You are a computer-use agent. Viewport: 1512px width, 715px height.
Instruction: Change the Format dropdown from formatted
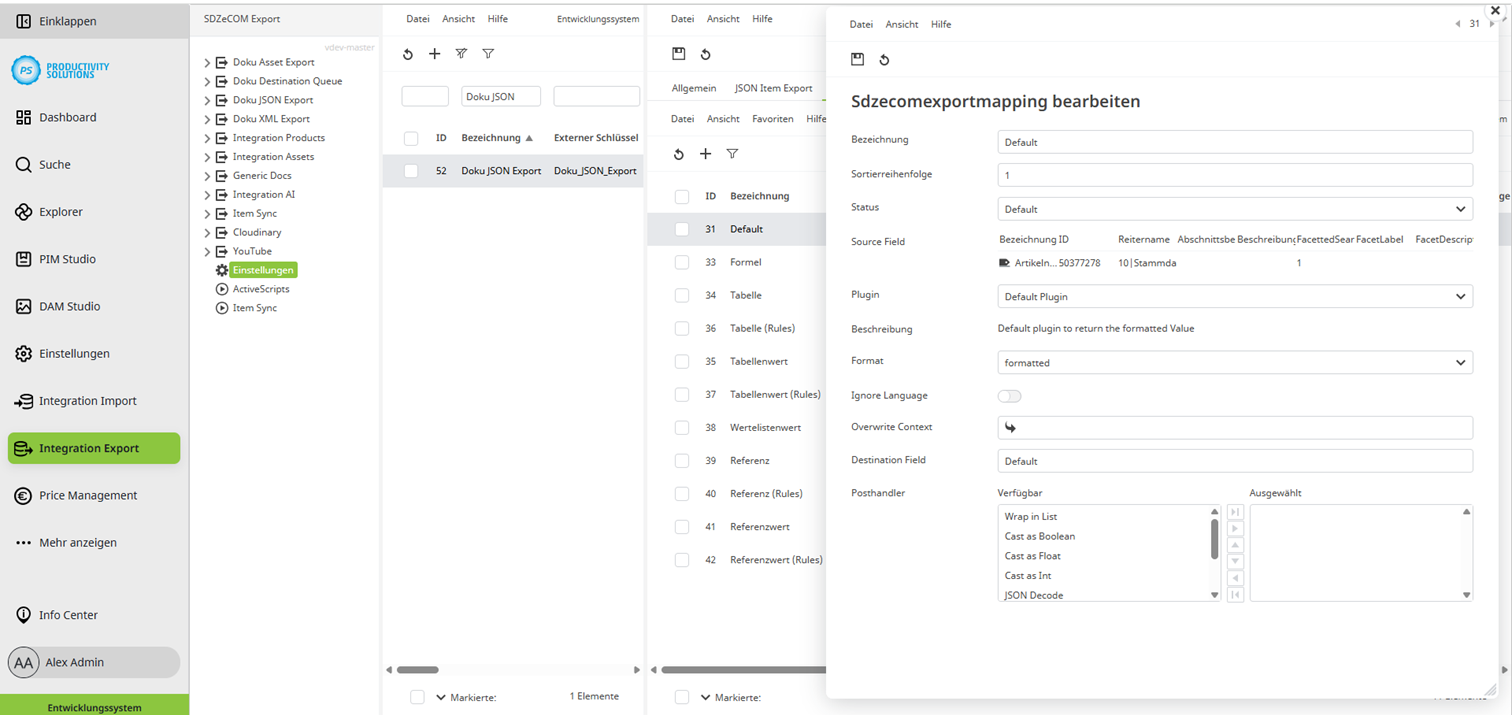coord(1234,361)
